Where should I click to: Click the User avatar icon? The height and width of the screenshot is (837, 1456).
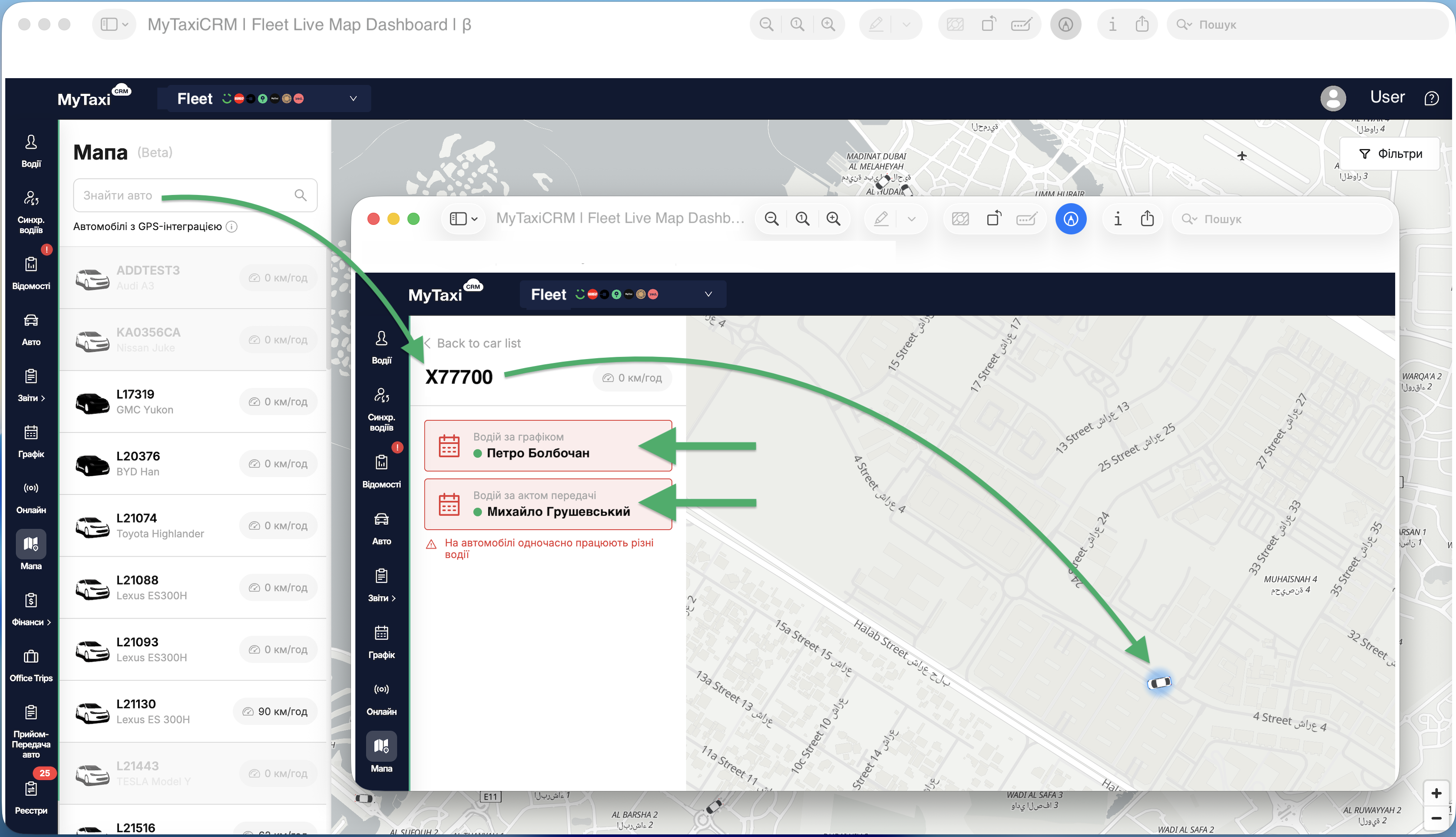pyautogui.click(x=1332, y=98)
